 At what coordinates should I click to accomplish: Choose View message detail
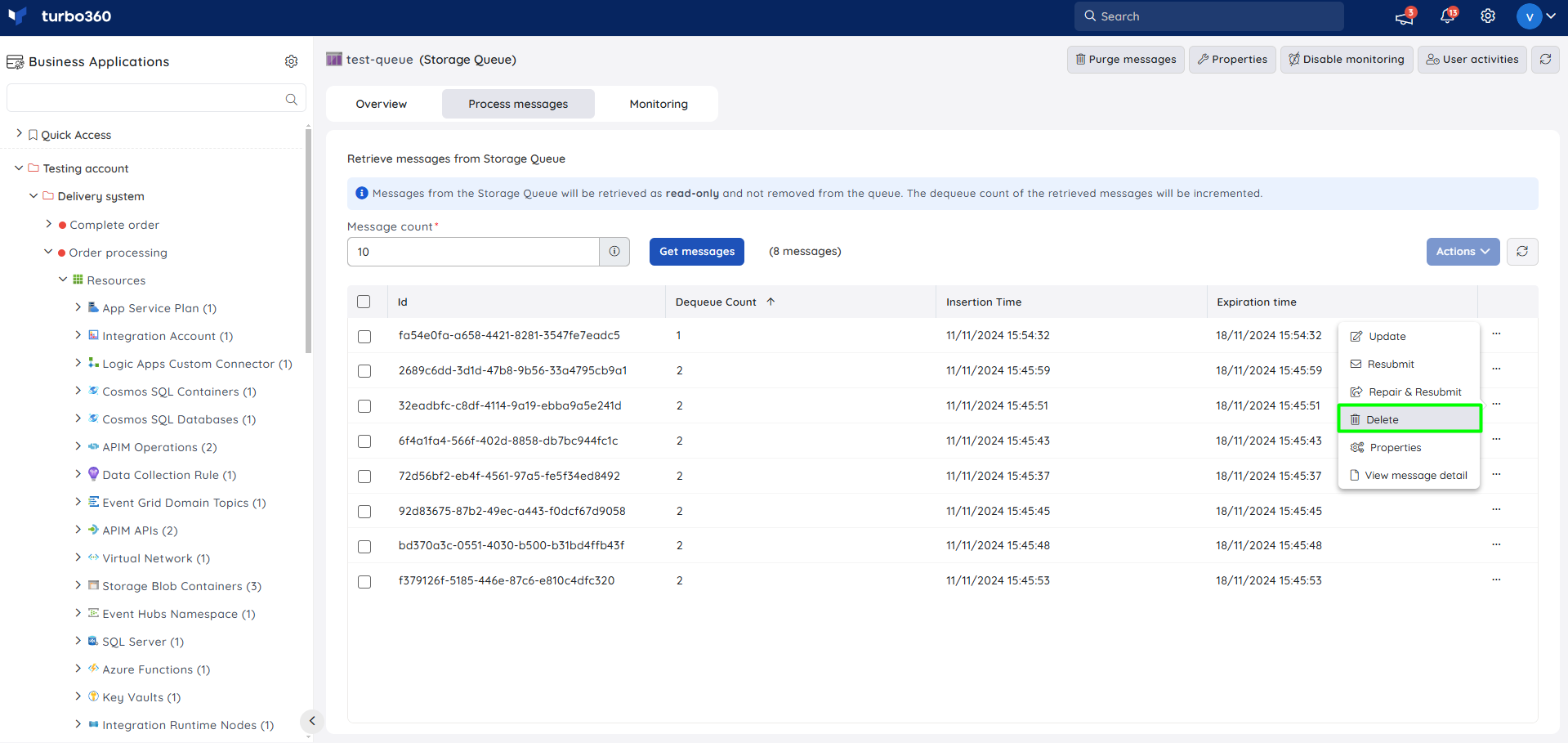[x=1409, y=475]
